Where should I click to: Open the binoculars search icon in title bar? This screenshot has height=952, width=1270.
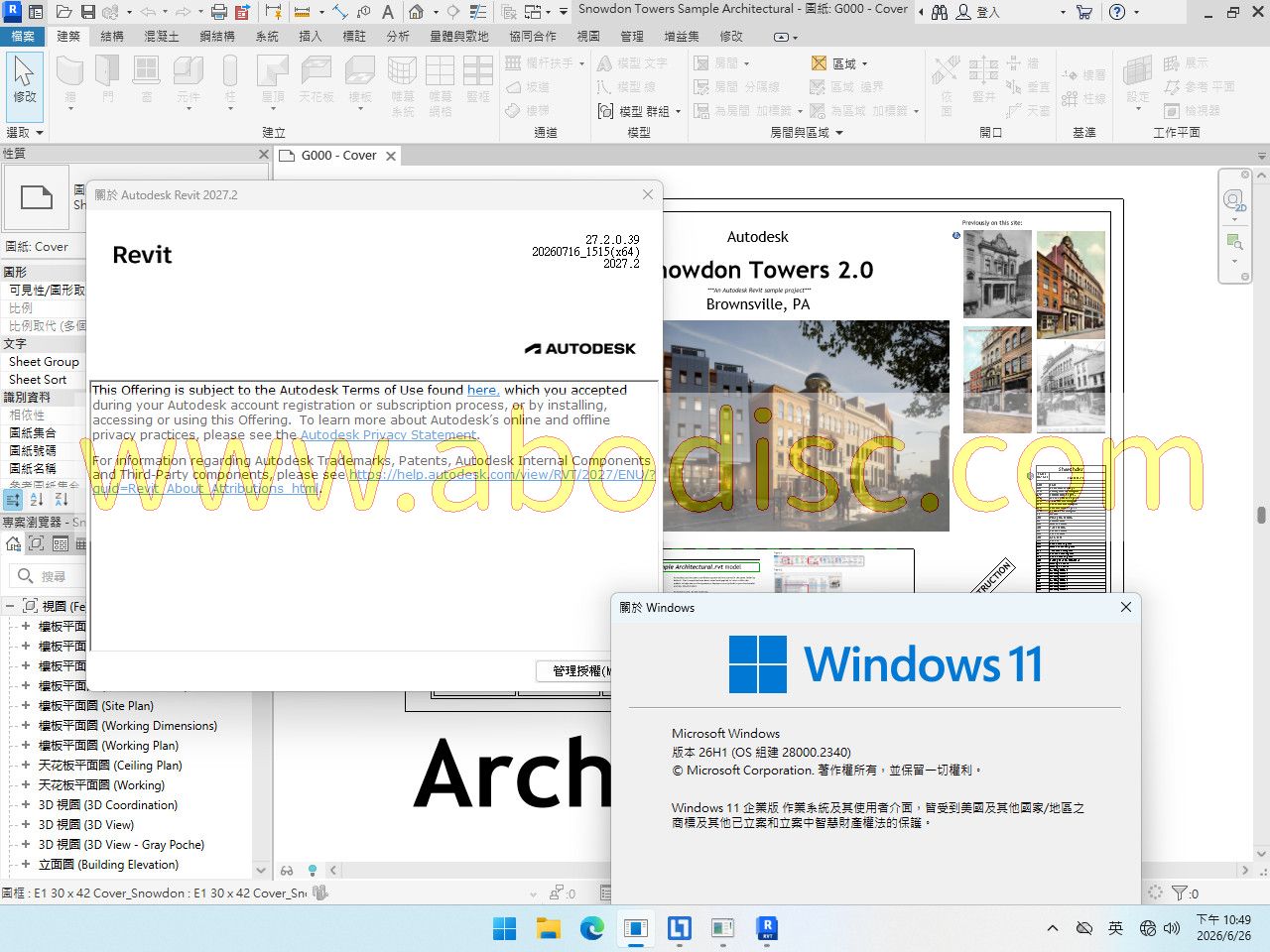(x=939, y=12)
